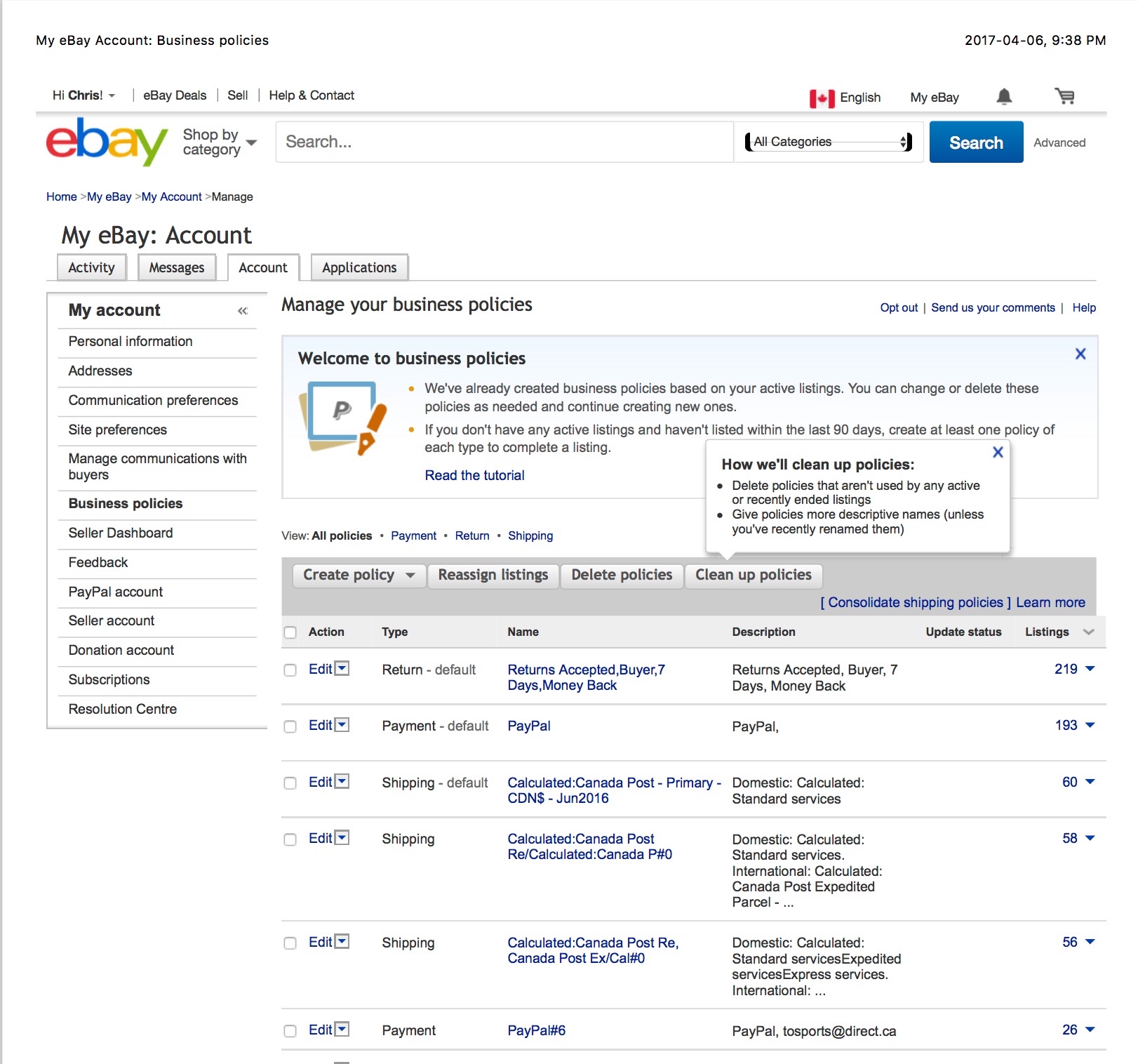The image size is (1138, 1064).
Task: Open Edit dropdown arrow for Return default policy
Action: 342,668
